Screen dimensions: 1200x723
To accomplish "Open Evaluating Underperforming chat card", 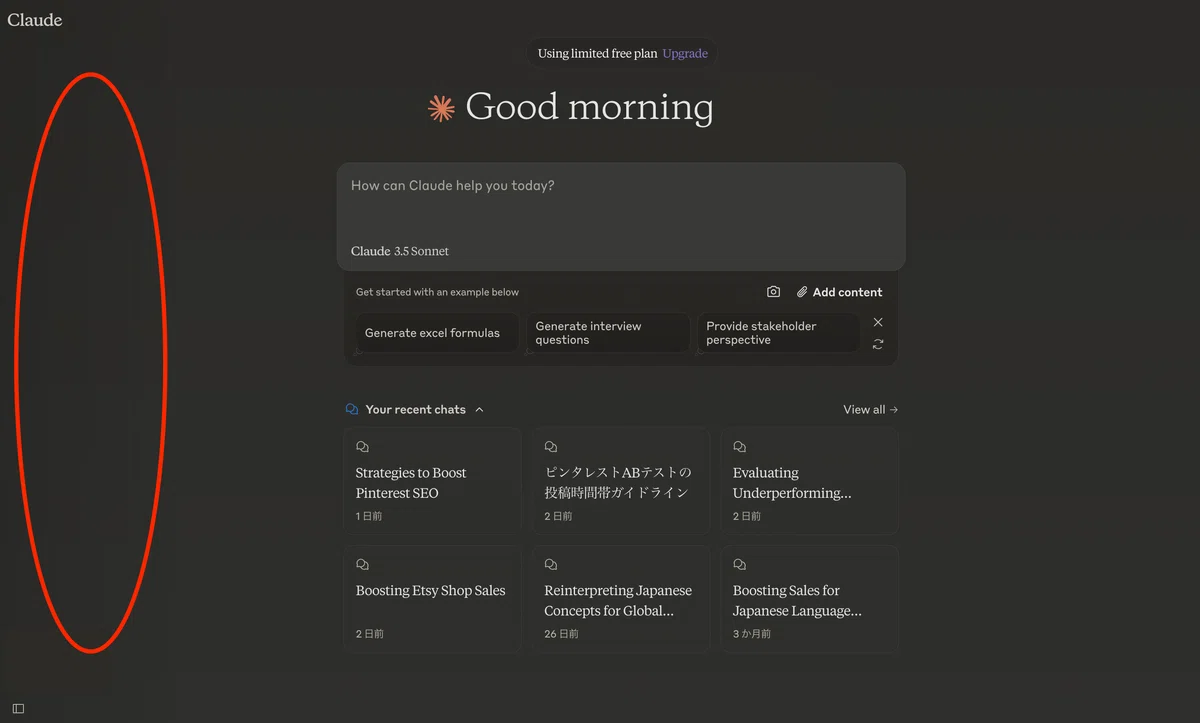I will point(809,481).
